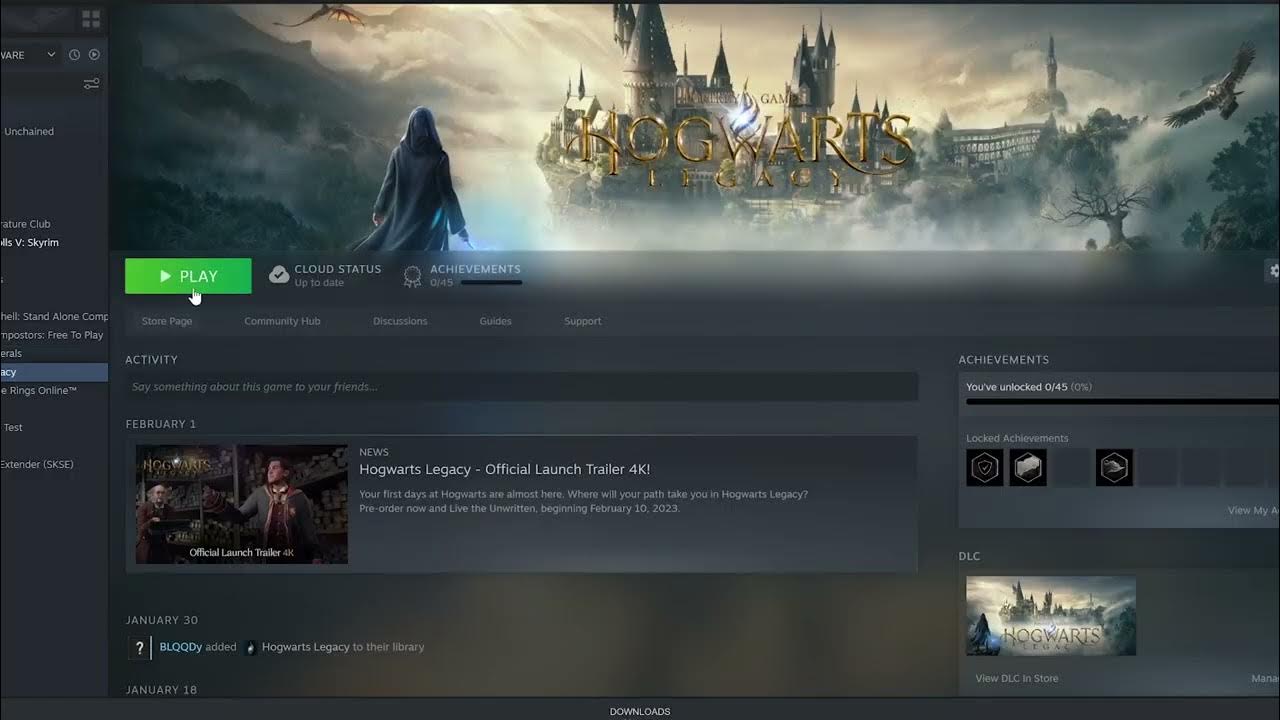Click the Cloud Status cloud icon
The width and height of the screenshot is (1280, 720).
point(279,275)
